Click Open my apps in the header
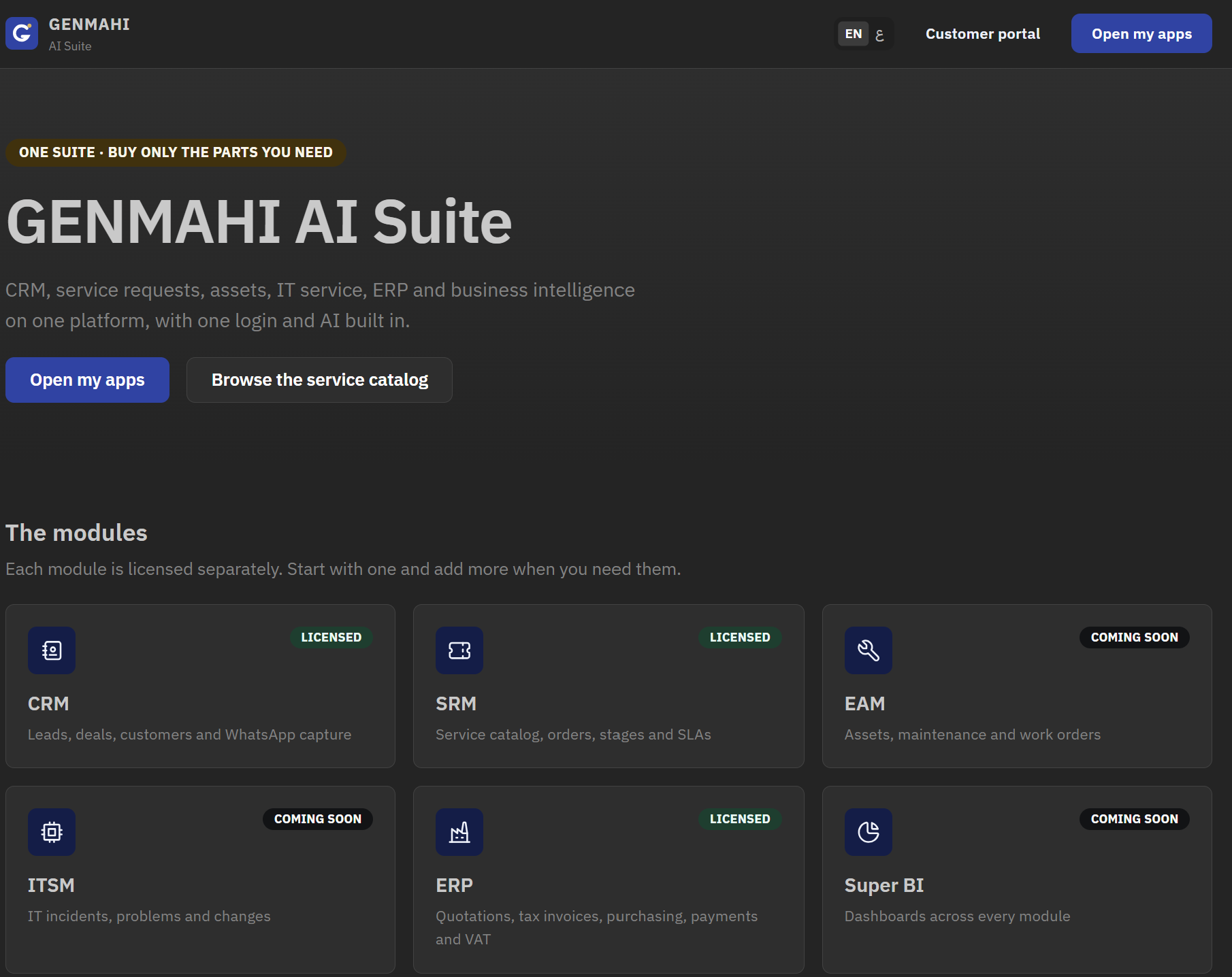This screenshot has width=1232, height=977. click(1141, 33)
